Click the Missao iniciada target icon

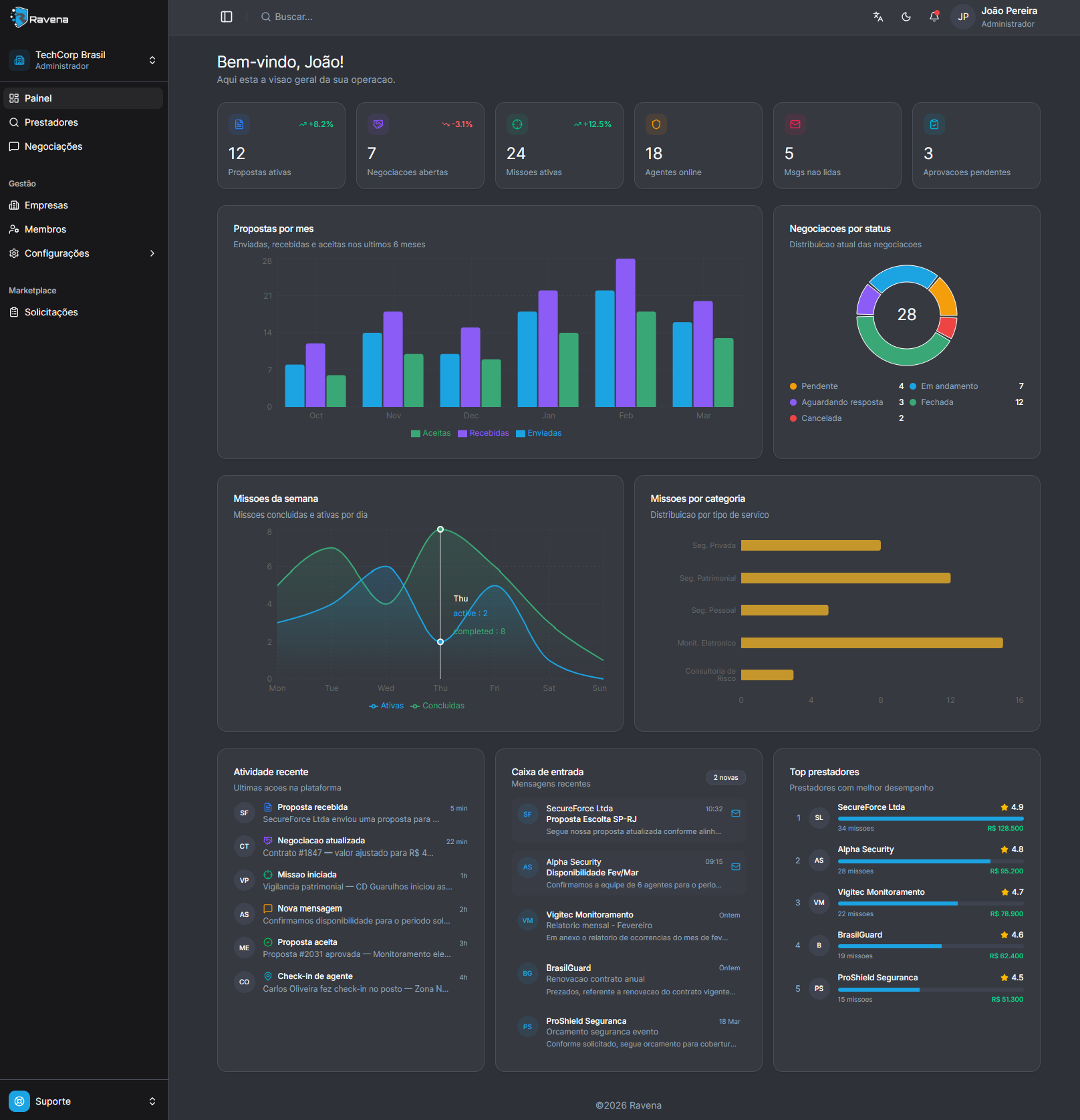[x=268, y=875]
